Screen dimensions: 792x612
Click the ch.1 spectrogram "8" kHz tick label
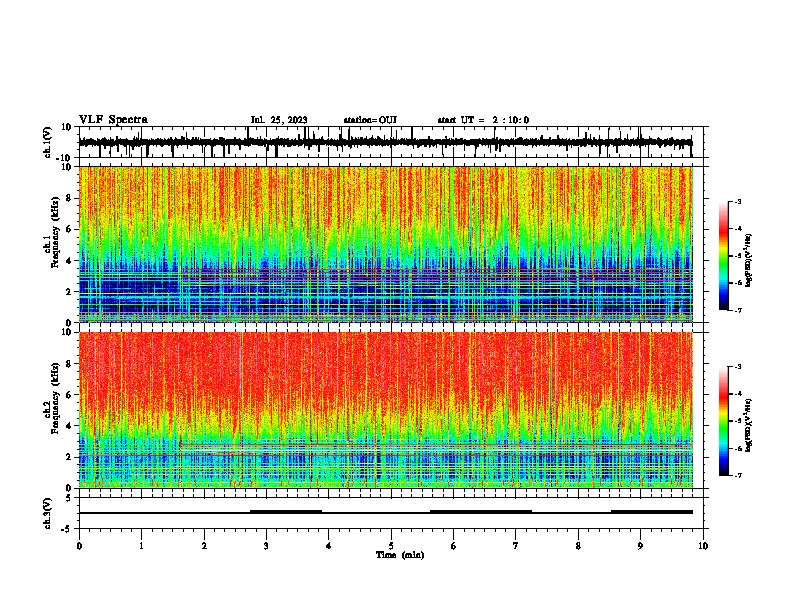click(x=69, y=198)
